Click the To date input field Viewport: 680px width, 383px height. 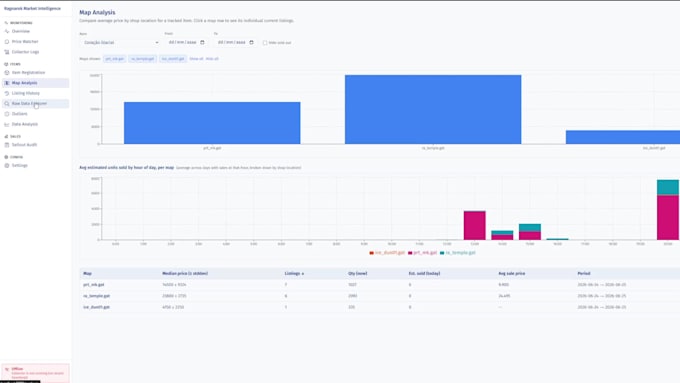click(235, 43)
